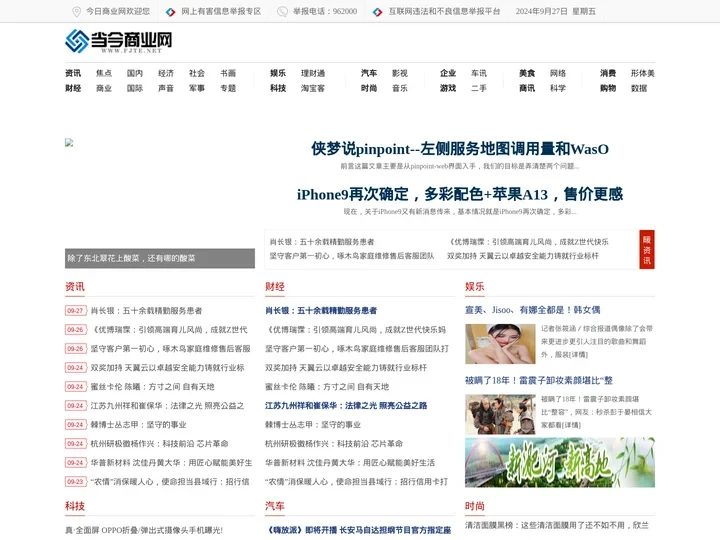Open 数据 navigation link
720x540 pixels.
point(639,88)
